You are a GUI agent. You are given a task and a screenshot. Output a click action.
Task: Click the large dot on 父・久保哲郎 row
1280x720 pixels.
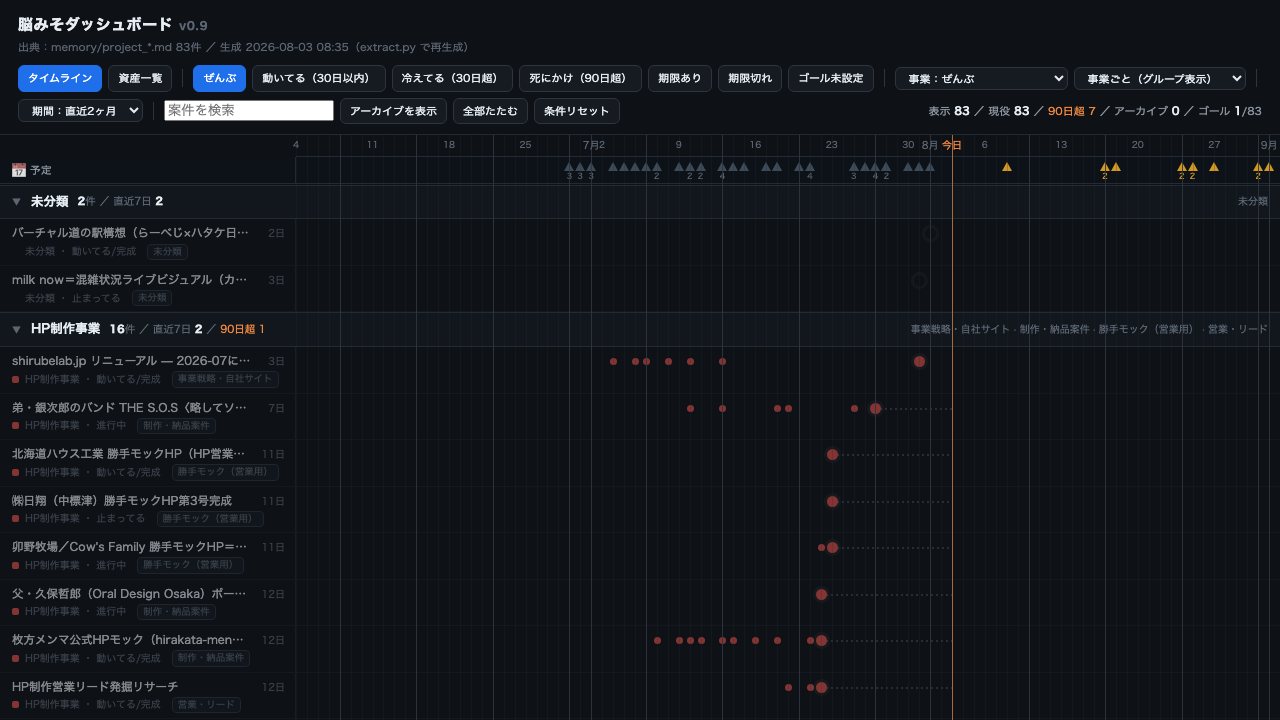click(x=821, y=594)
